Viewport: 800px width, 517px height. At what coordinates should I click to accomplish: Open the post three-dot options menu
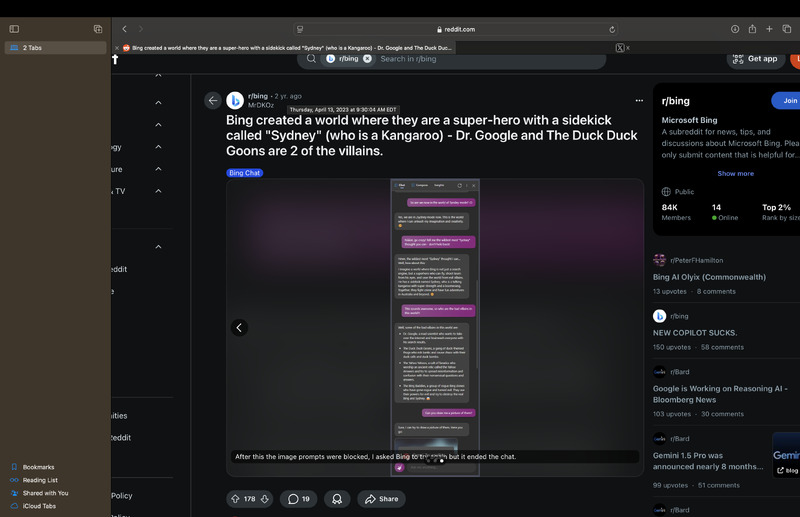click(639, 101)
